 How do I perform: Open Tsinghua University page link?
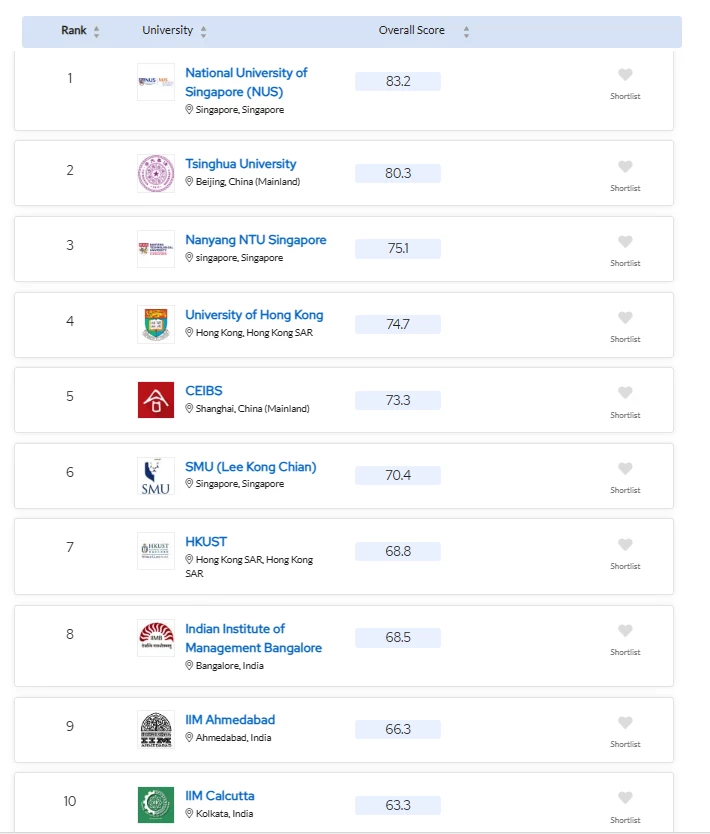240,164
